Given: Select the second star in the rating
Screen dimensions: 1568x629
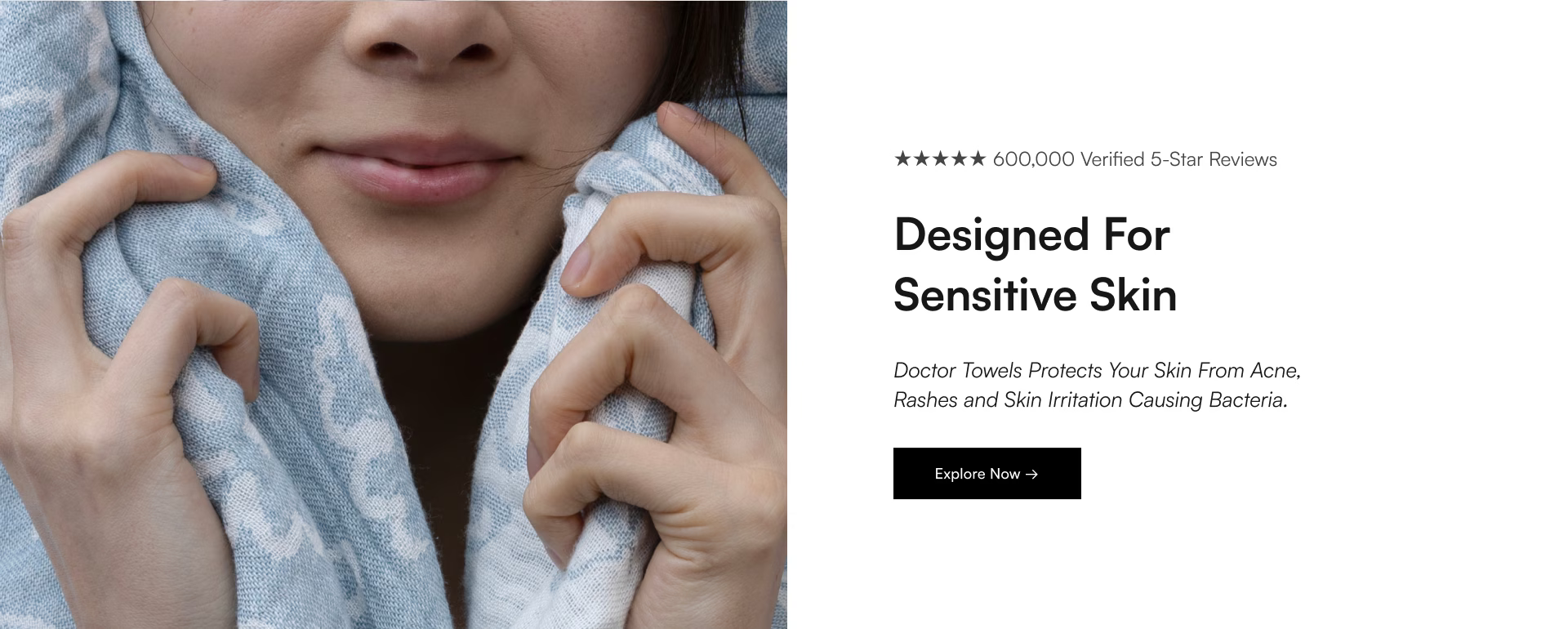Looking at the screenshot, I should coord(921,158).
